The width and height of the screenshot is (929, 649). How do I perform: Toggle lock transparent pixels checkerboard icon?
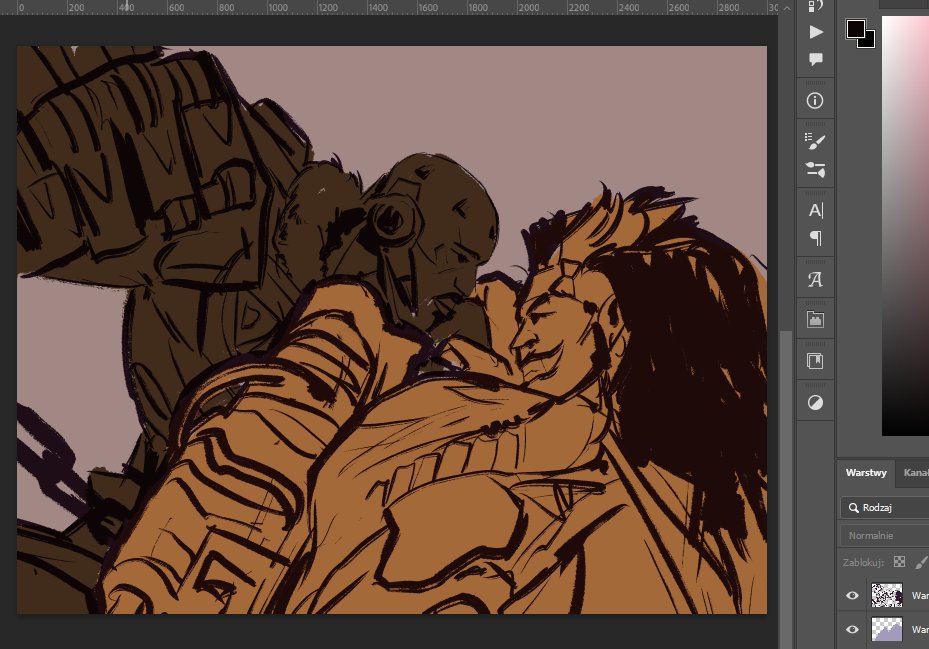tap(899, 562)
